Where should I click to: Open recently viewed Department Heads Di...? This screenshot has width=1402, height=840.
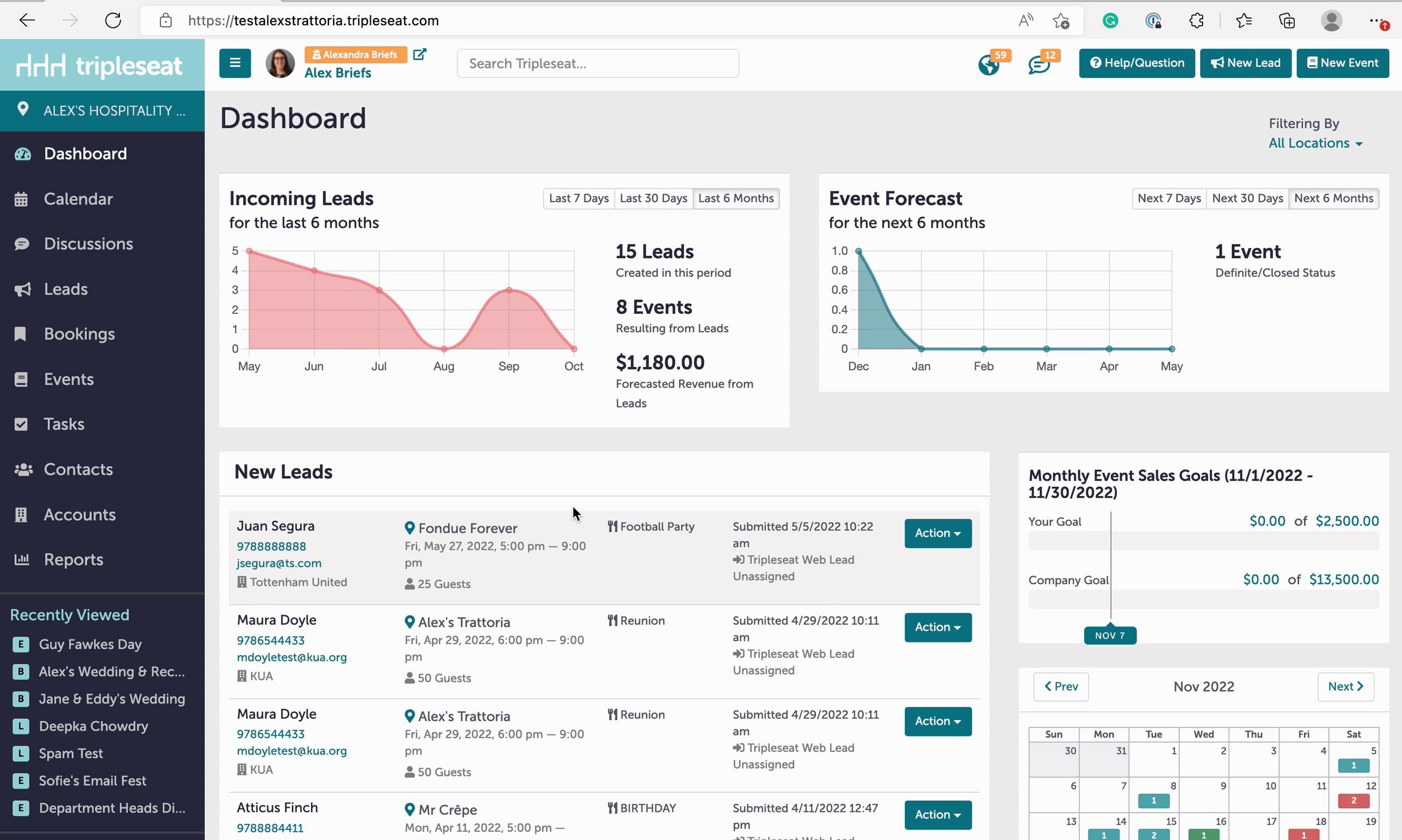(112, 808)
